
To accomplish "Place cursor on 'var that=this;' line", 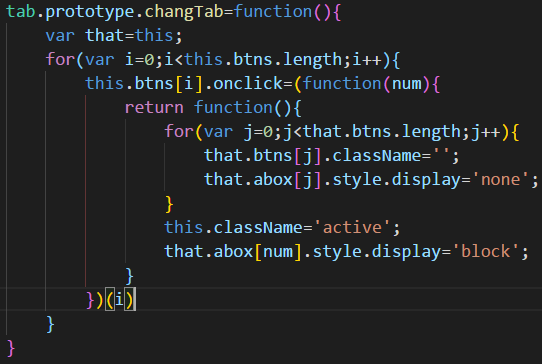I will (x=114, y=36).
